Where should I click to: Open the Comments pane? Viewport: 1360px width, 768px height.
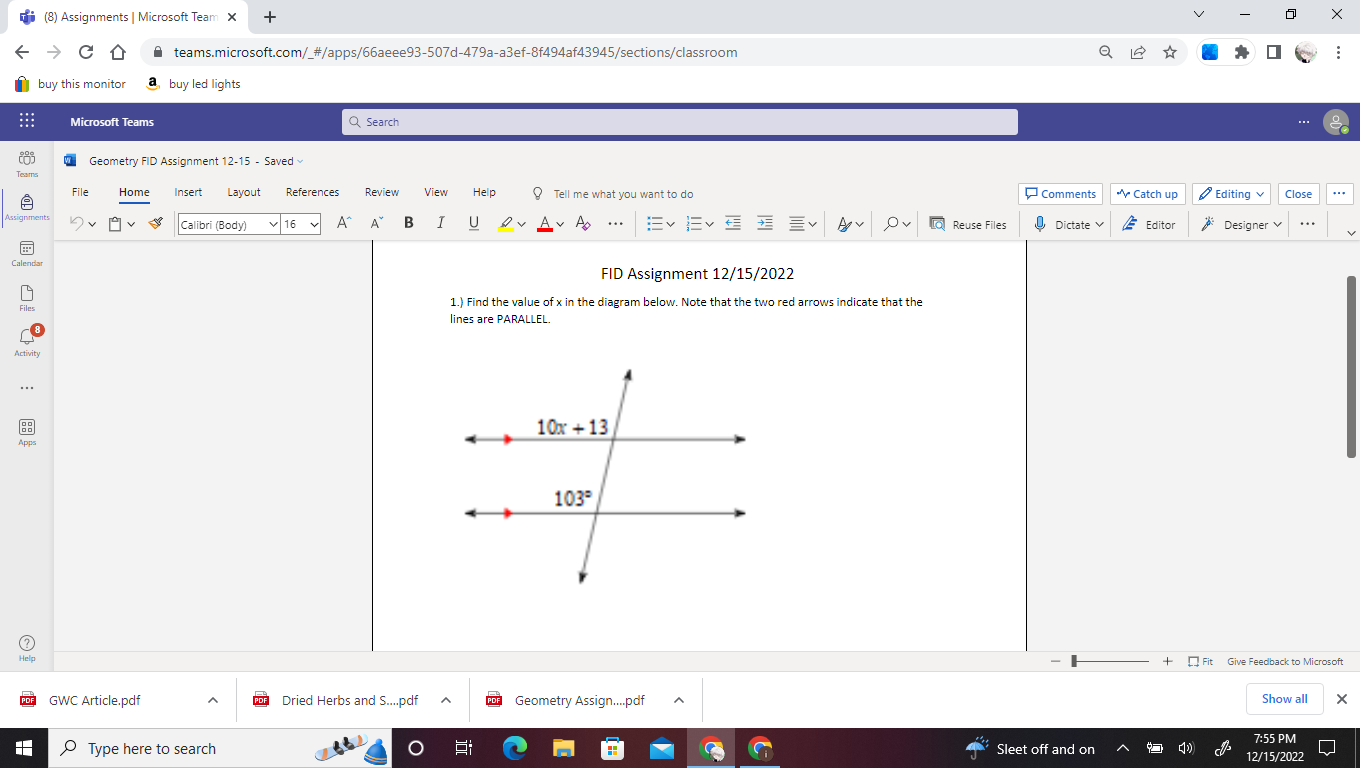[1060, 194]
